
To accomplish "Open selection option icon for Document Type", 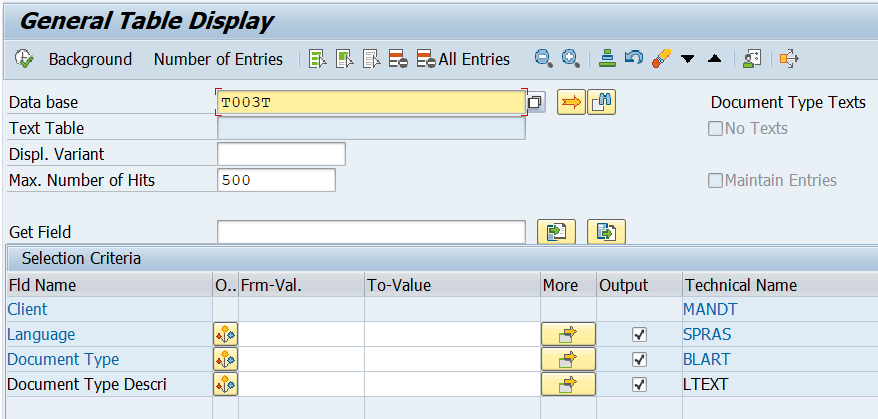I will (225, 359).
